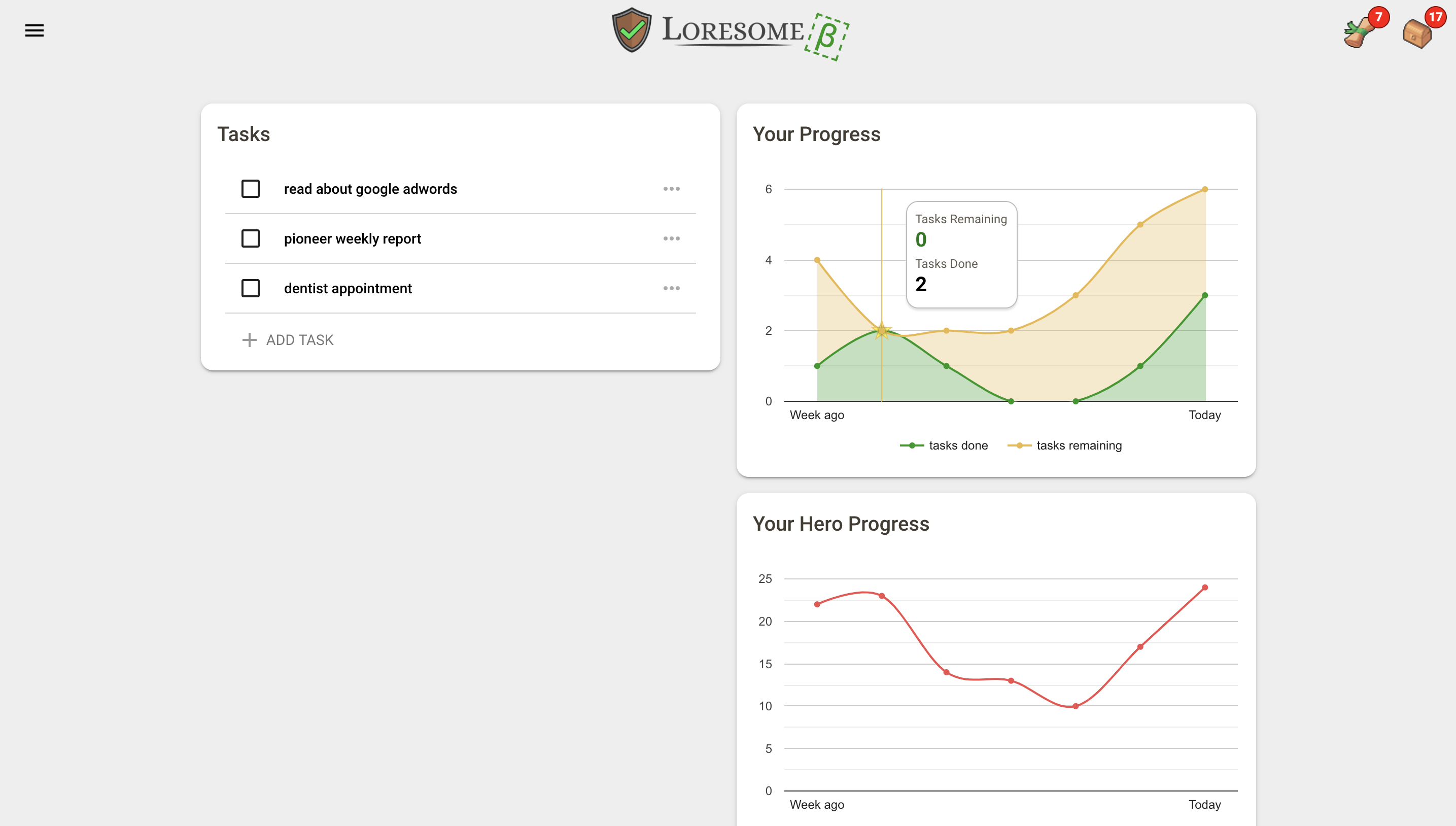Expand three-dot menu for pioneer weekly report

point(671,239)
